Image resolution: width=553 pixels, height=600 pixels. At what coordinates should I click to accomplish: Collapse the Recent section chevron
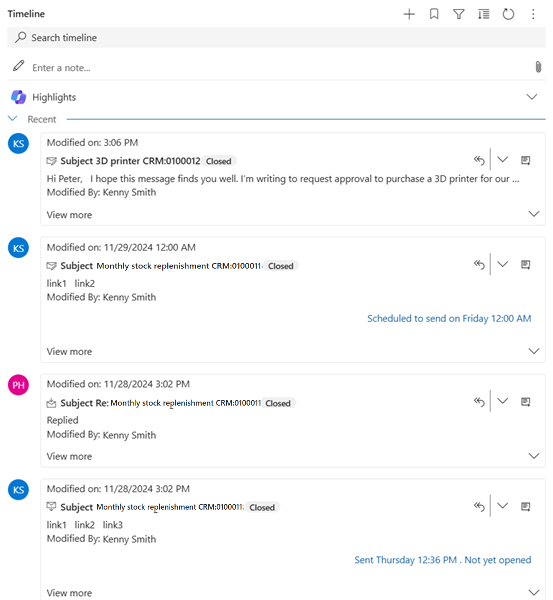click(13, 119)
